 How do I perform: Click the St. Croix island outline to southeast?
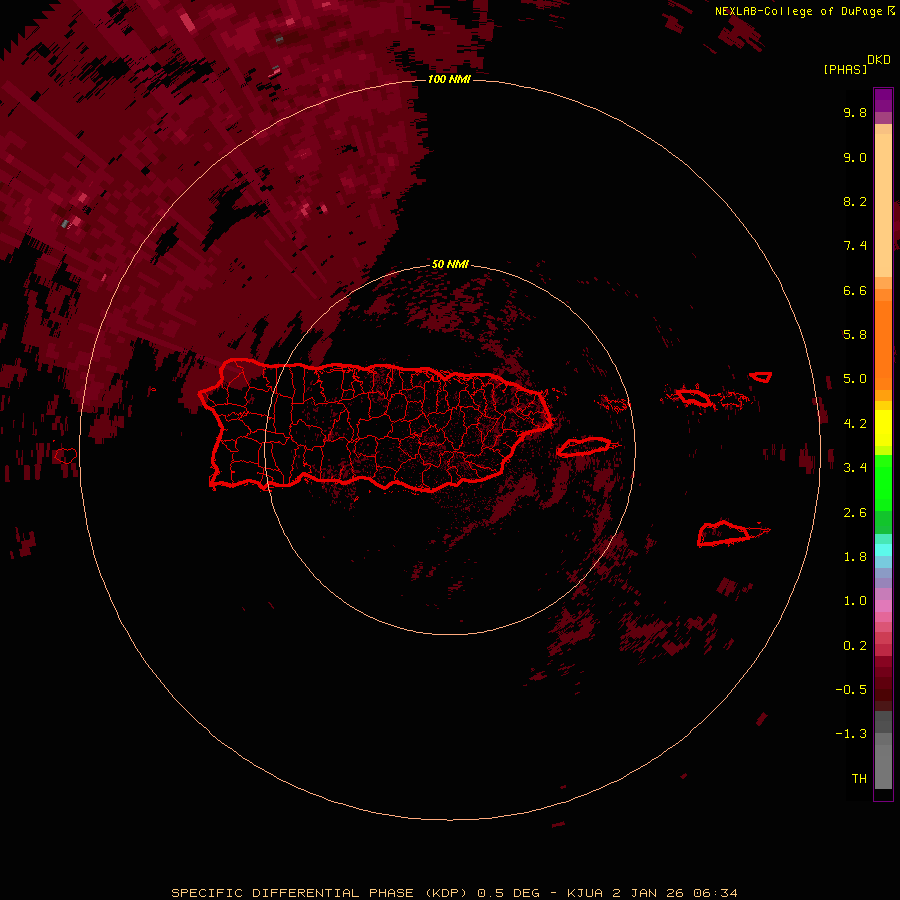pos(733,533)
